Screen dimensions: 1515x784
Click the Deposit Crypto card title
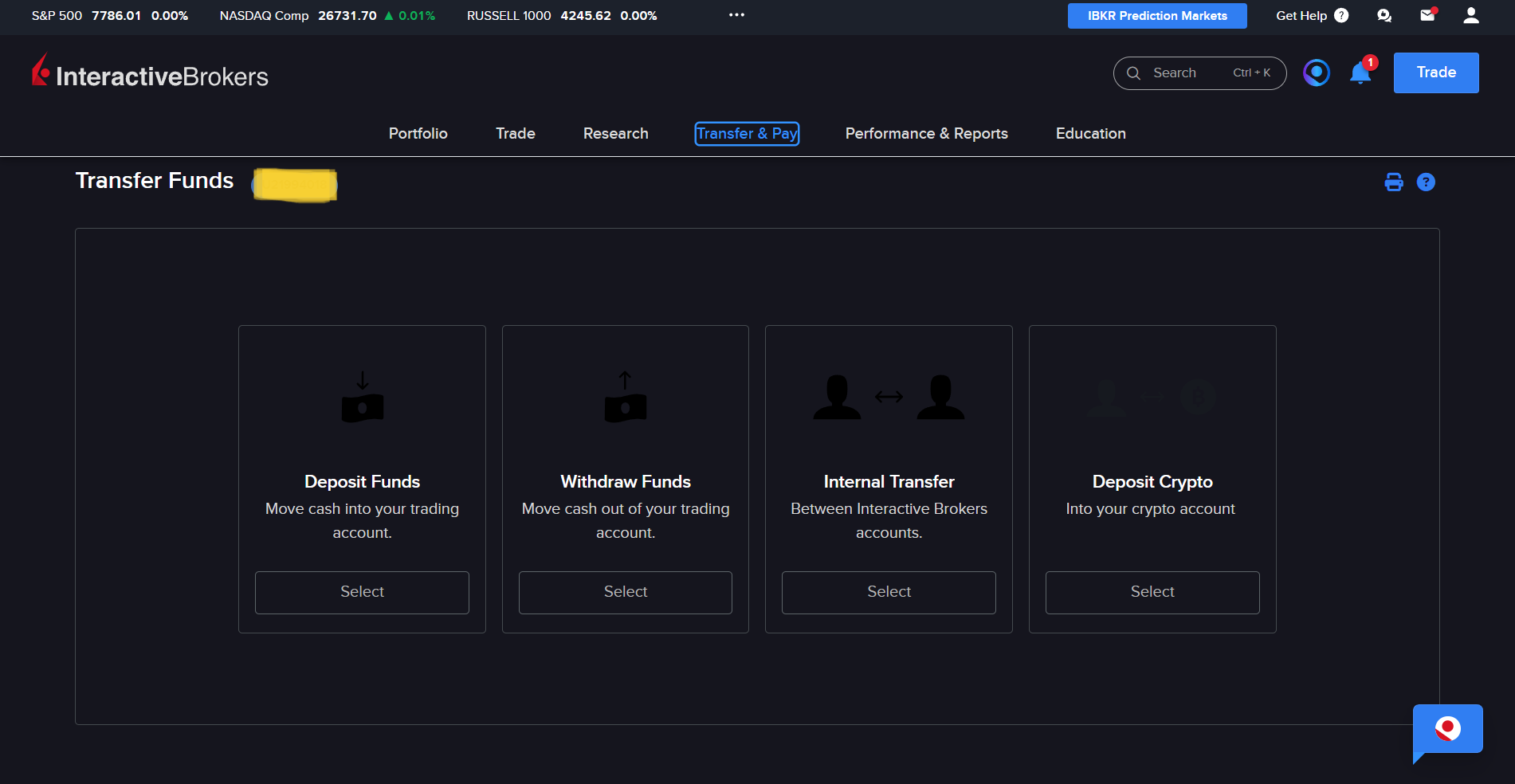1152,481
